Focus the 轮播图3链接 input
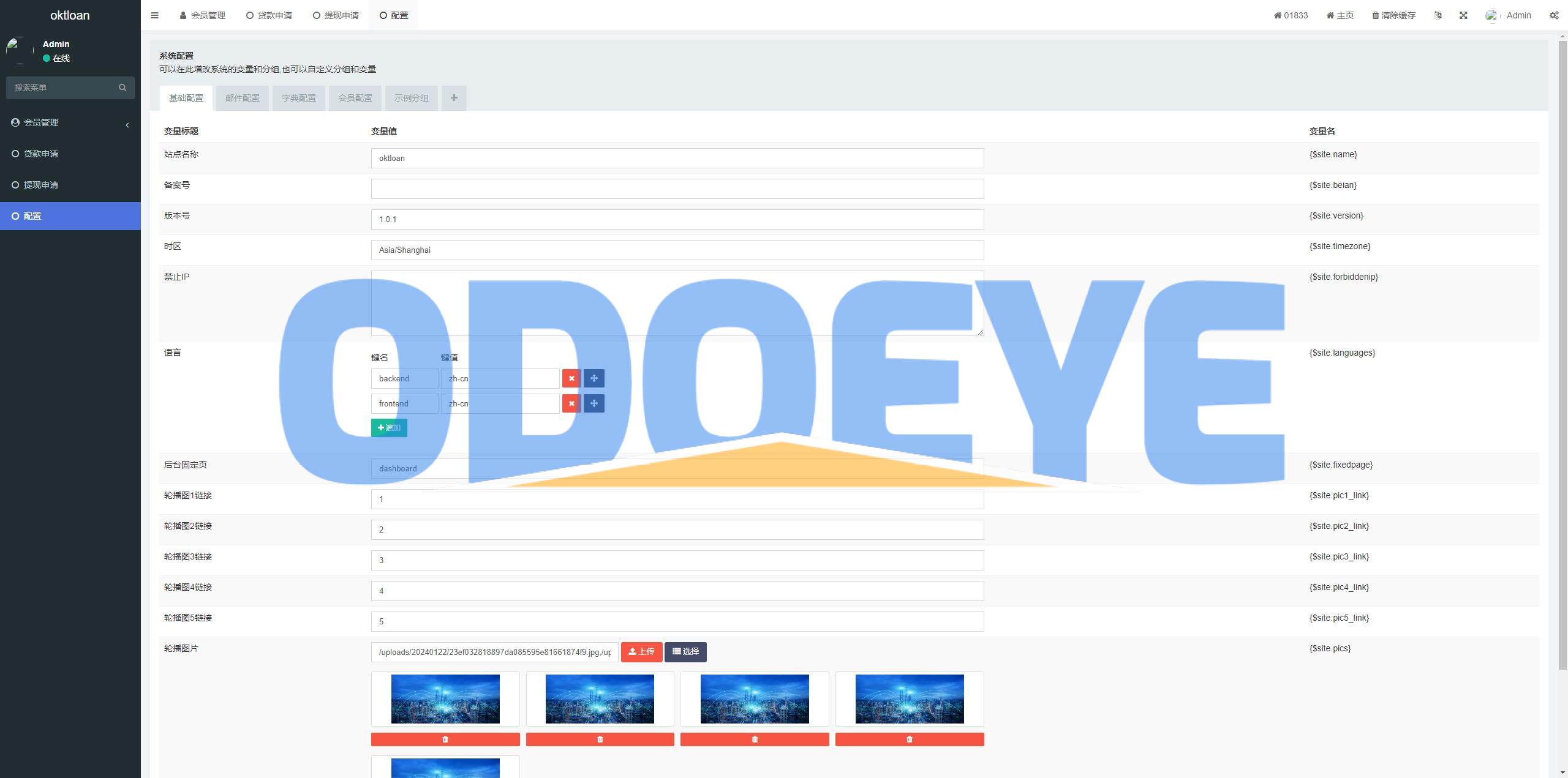The height and width of the screenshot is (778, 1568). coord(677,560)
